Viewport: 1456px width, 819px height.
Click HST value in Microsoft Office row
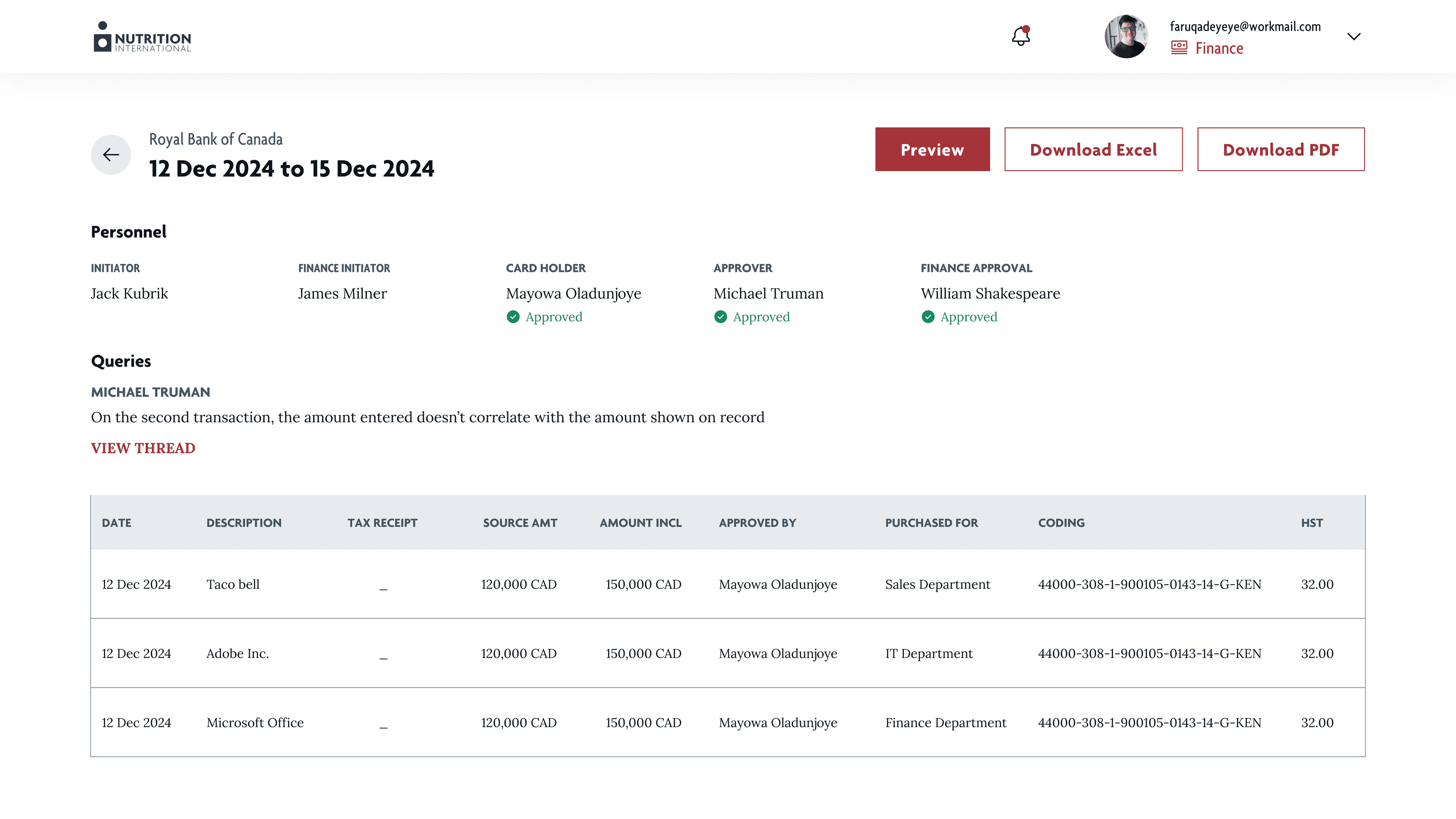click(x=1317, y=722)
